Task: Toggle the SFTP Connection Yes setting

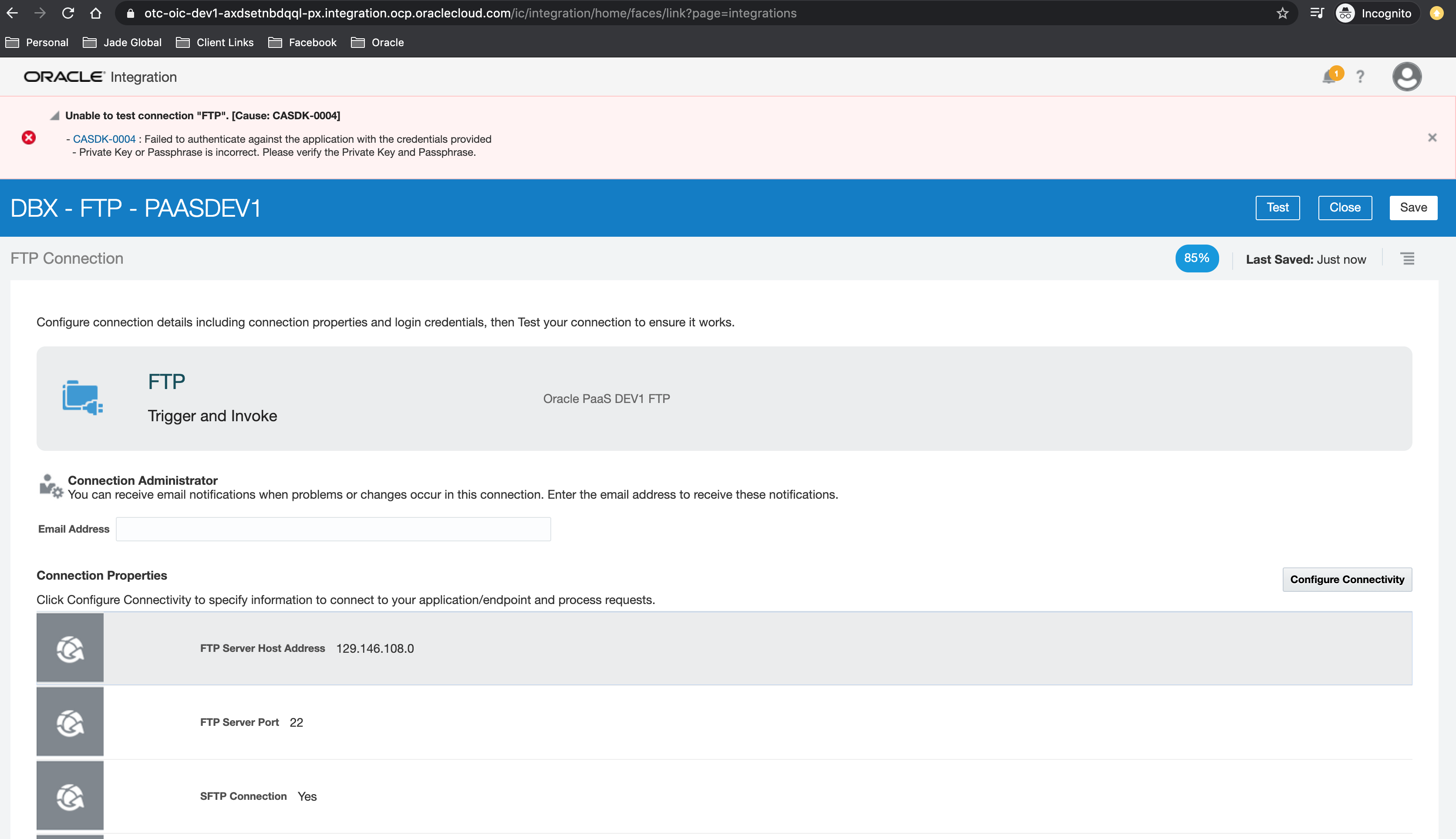Action: click(x=307, y=796)
